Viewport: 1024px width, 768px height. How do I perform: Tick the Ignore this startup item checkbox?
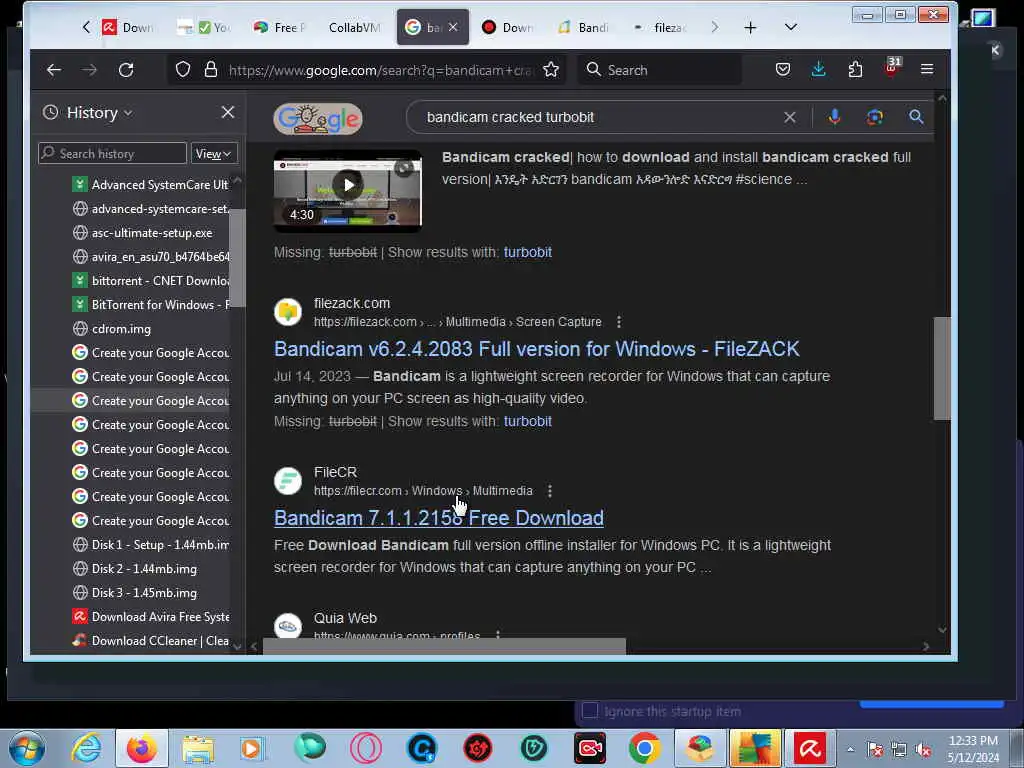(x=590, y=711)
